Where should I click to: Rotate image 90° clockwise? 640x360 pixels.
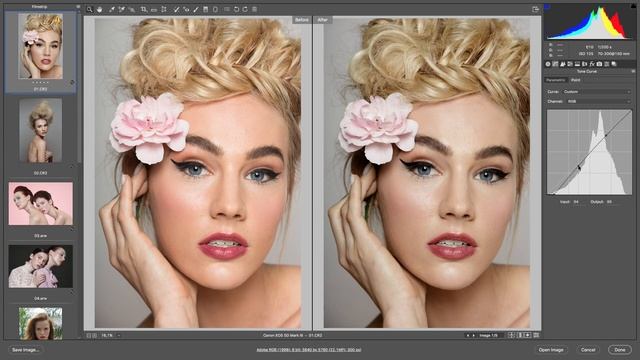click(245, 9)
